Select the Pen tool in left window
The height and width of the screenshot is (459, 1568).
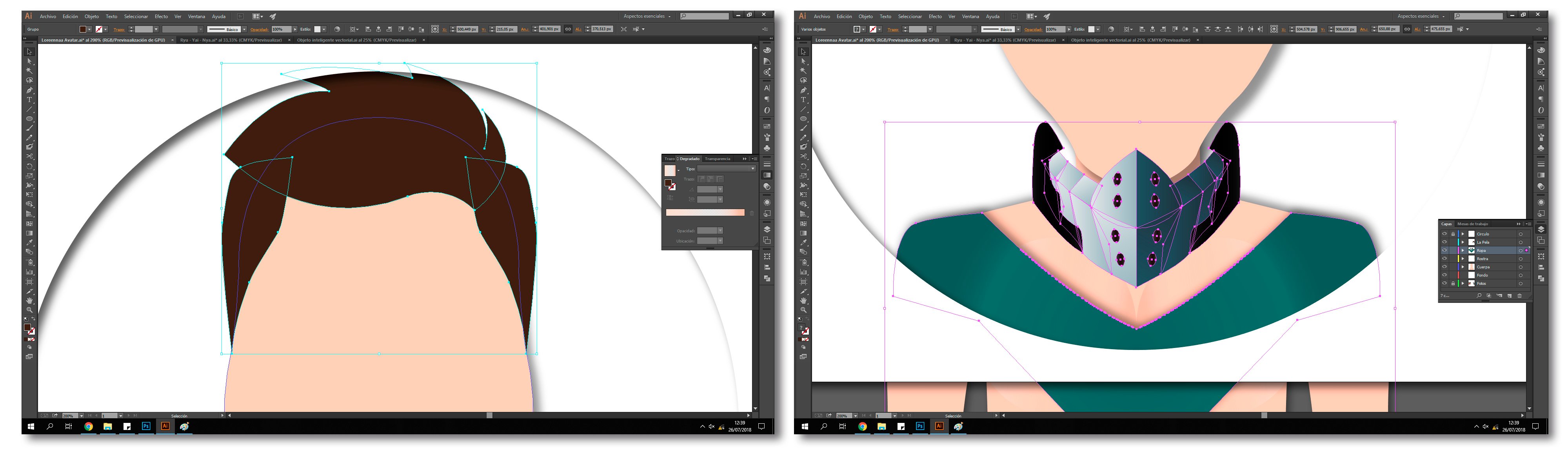click(x=29, y=90)
